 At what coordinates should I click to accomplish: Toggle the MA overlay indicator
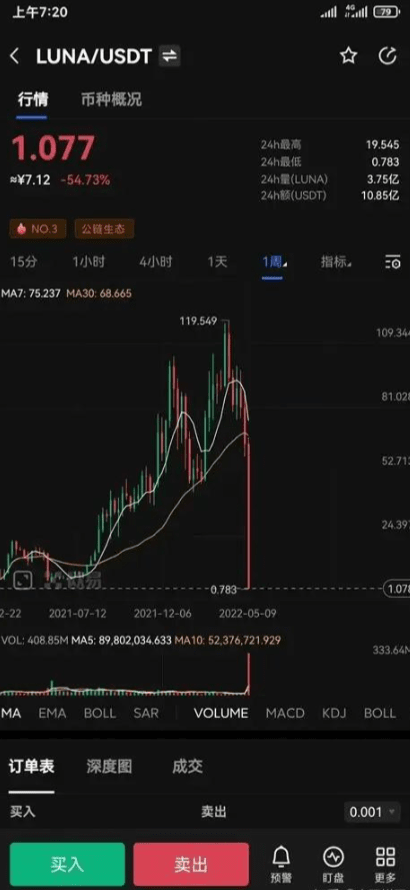11,713
